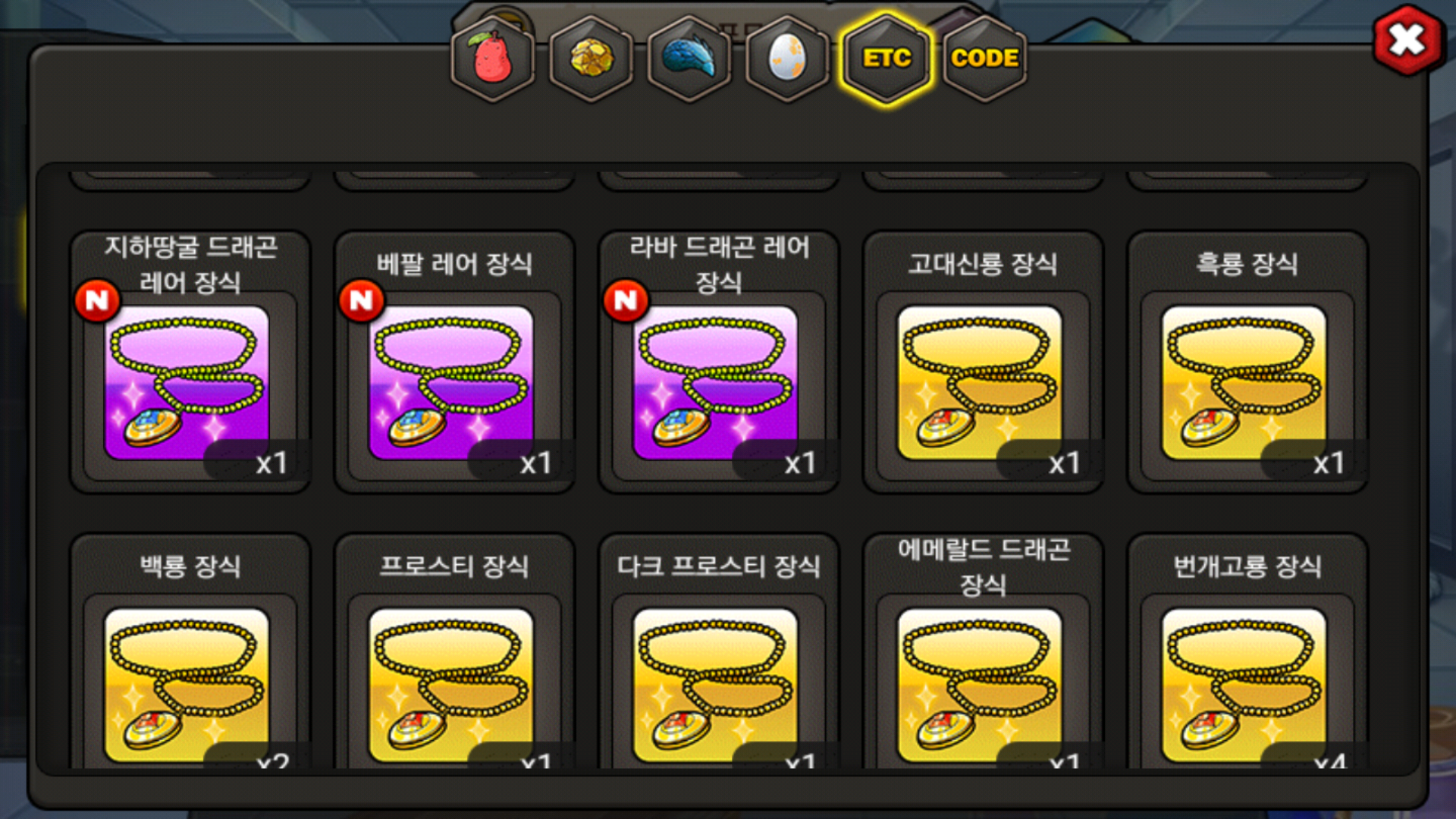Select the 지하땅굴 드래곤 레어 장식 item

point(190,362)
